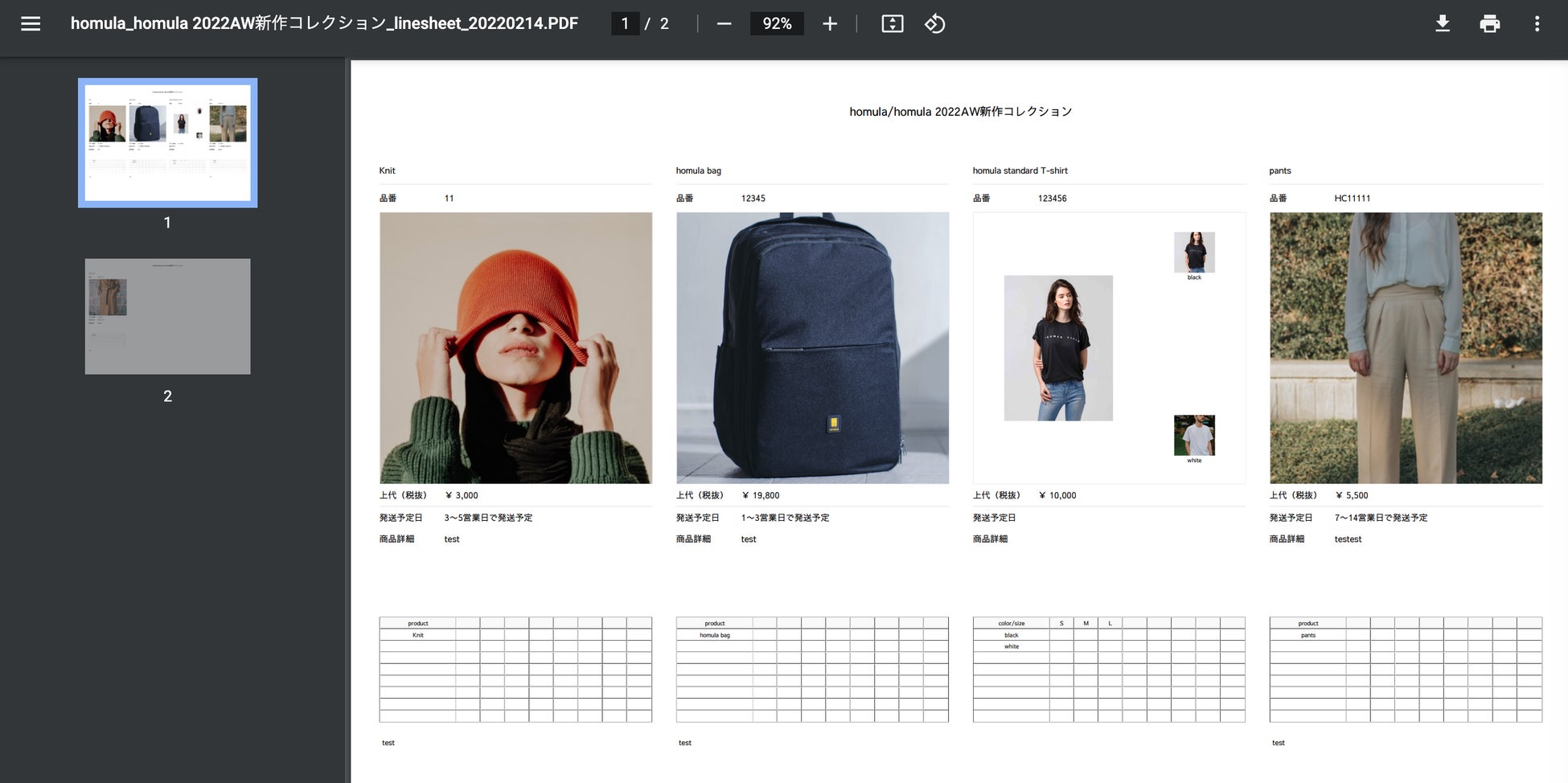The image size is (1568, 783).
Task: Click the 92% zoom level field
Action: coord(777,23)
